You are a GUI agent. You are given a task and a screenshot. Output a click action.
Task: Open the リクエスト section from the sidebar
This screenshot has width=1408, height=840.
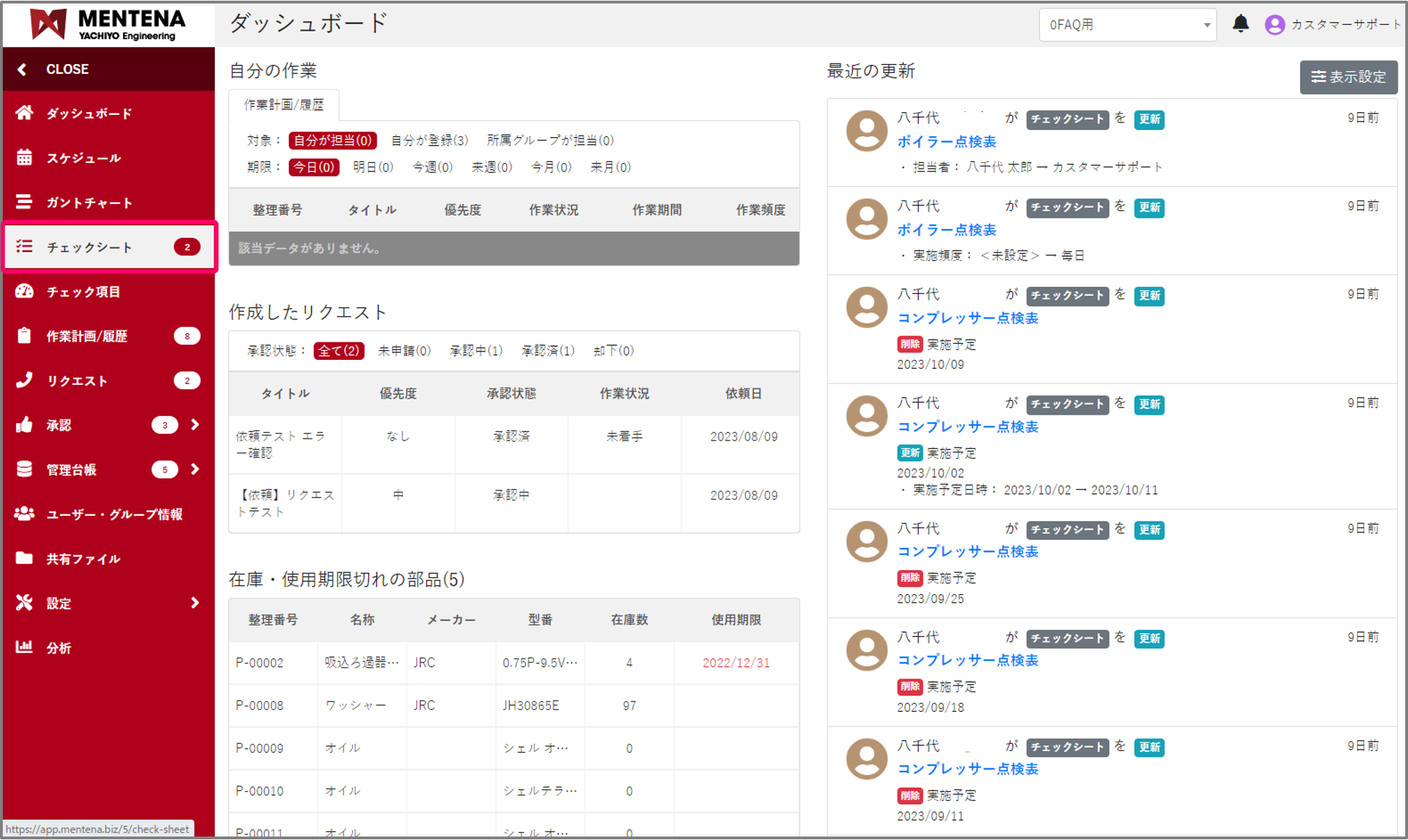tap(77, 380)
